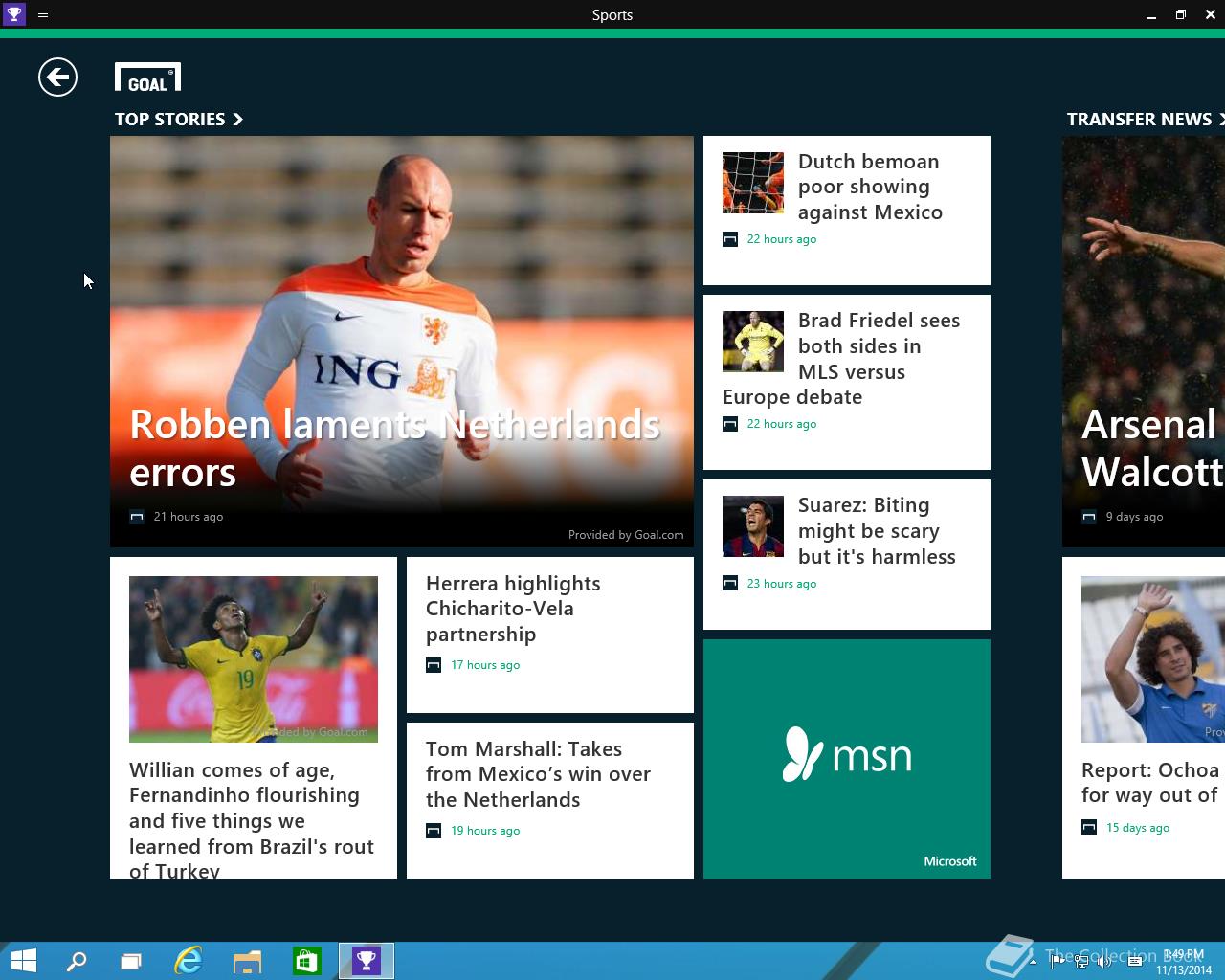Click the Sports trophy icon in the title bar
Viewport: 1225px width, 980px height.
pyautogui.click(x=14, y=14)
